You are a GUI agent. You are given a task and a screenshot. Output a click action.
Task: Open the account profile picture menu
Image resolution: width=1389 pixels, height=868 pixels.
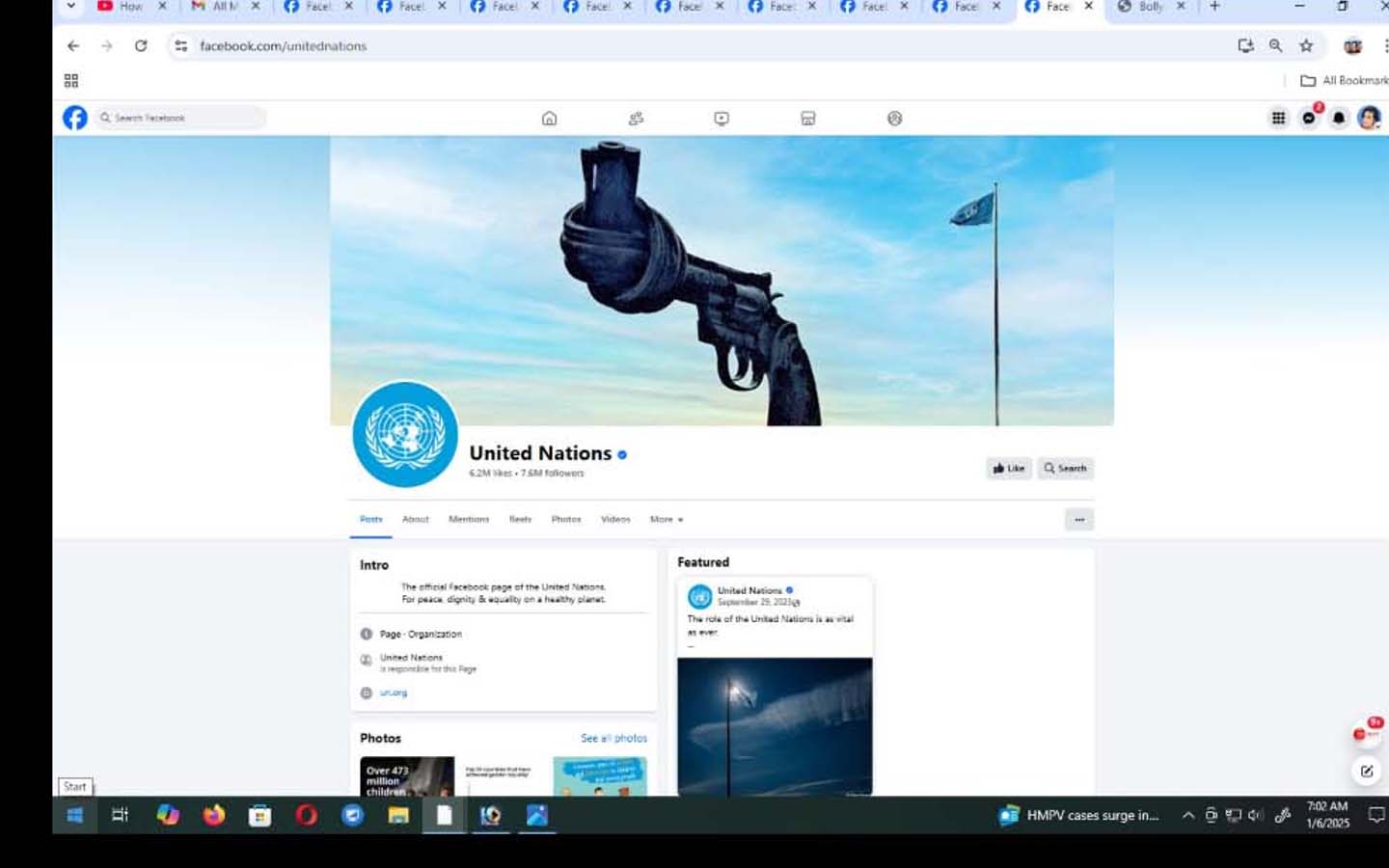[x=1369, y=118]
